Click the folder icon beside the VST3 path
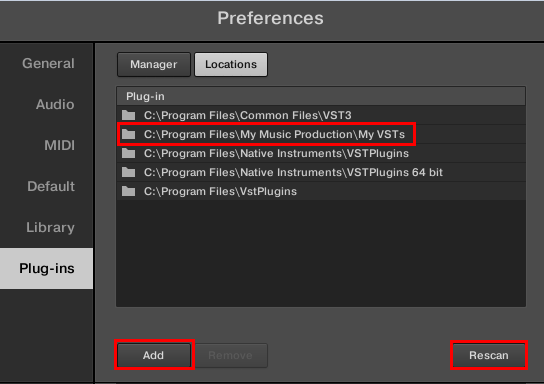The height and width of the screenshot is (384, 544). click(128, 115)
